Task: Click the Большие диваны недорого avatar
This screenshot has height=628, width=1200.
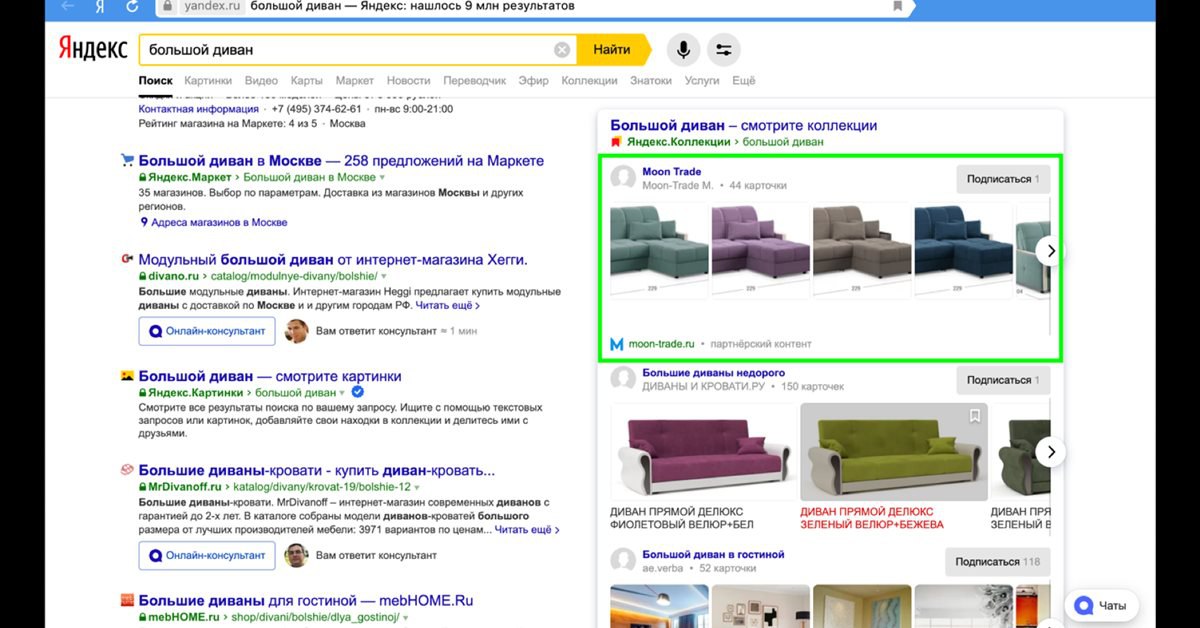Action: click(623, 379)
